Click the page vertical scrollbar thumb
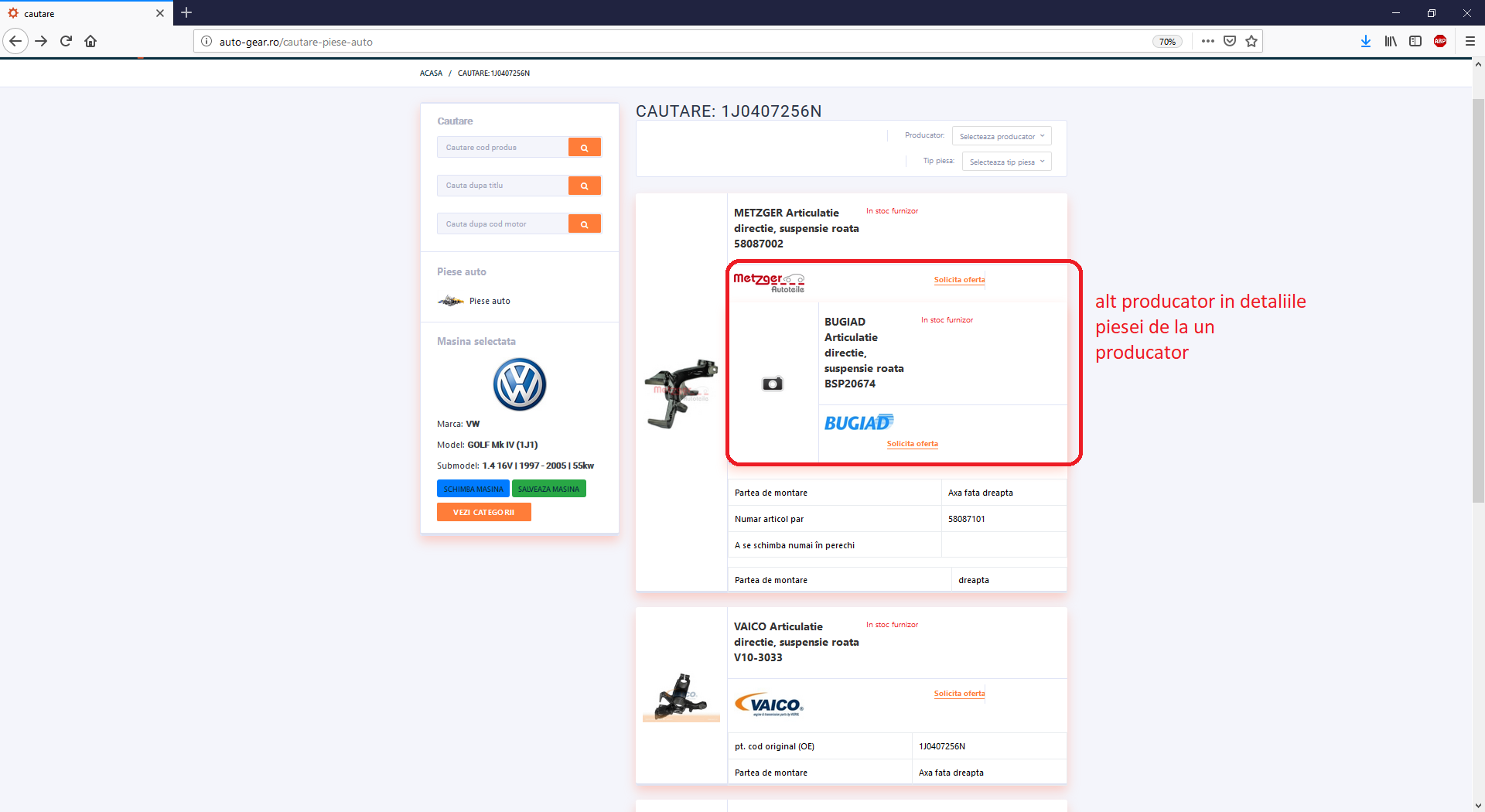The height and width of the screenshot is (812, 1485). (1478, 300)
